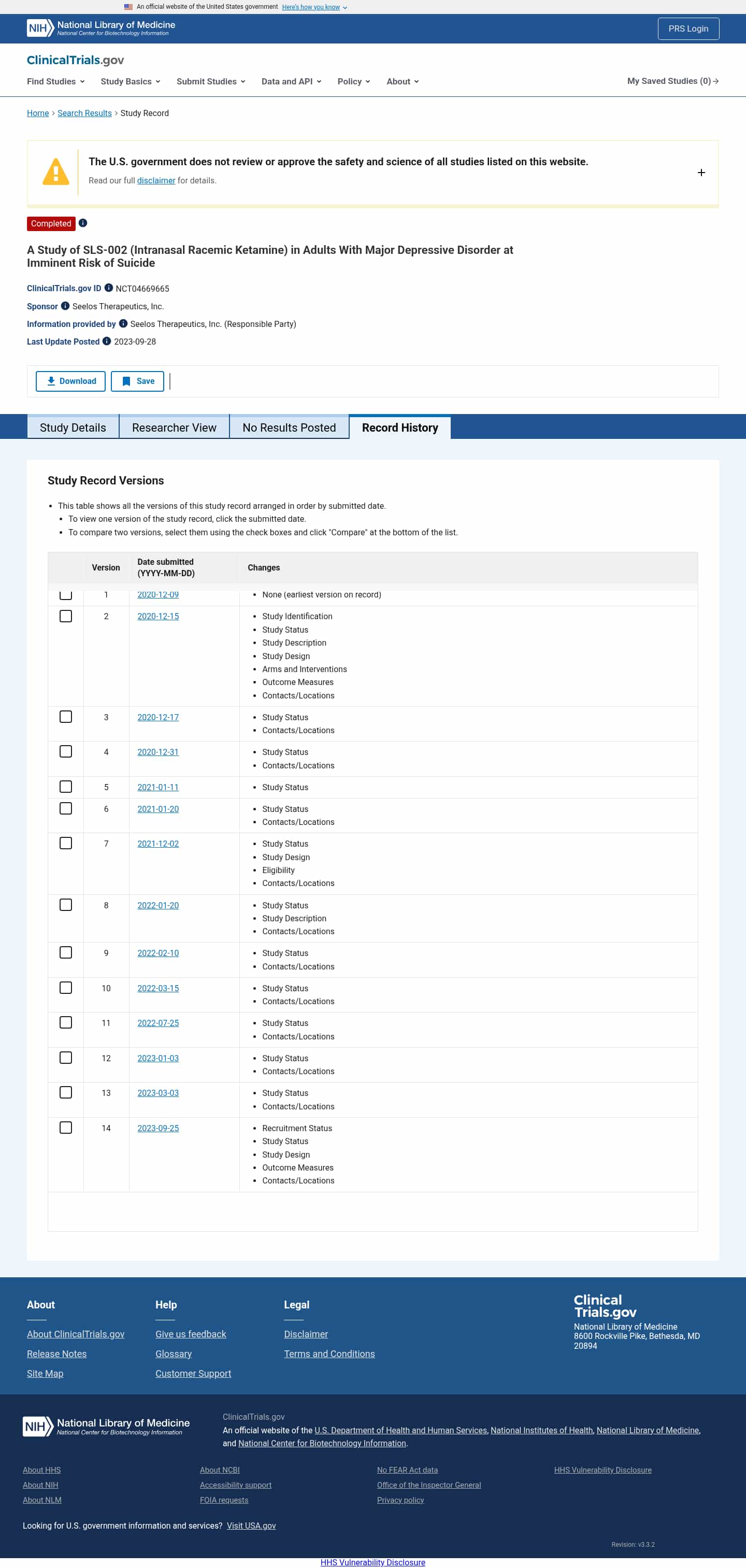The width and height of the screenshot is (746, 1568).
Task: Click the PRS Login button
Action: (687, 28)
